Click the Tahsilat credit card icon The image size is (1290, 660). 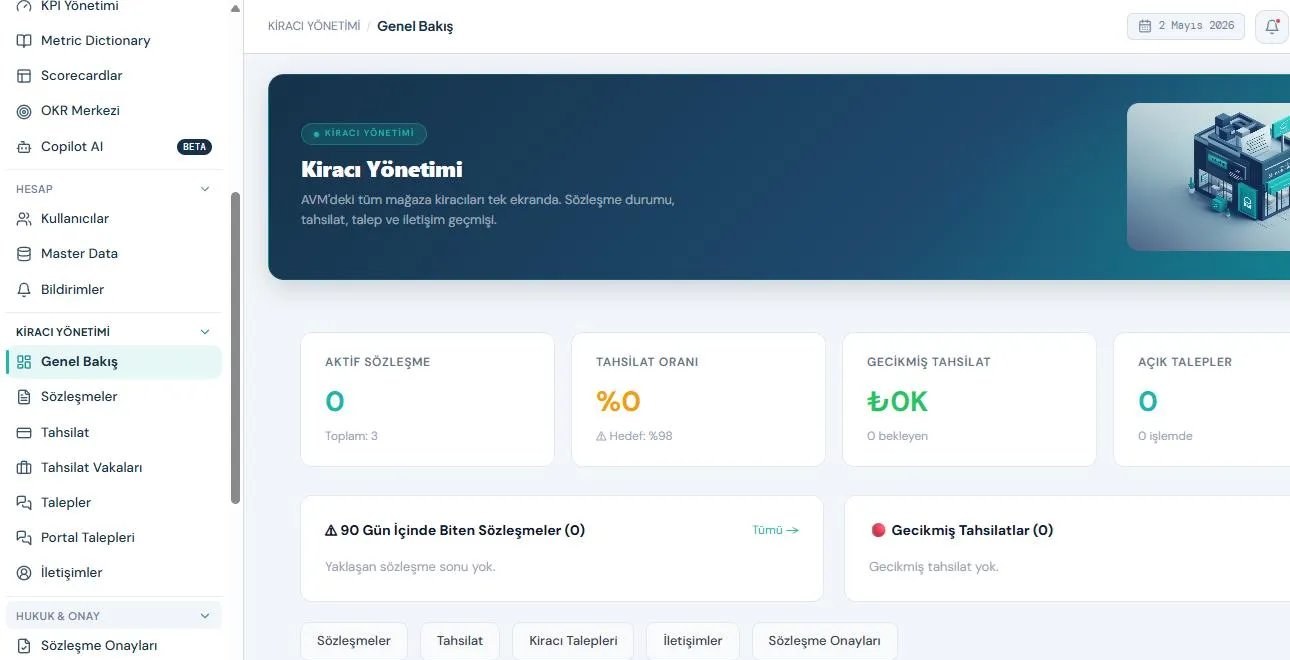click(x=24, y=433)
